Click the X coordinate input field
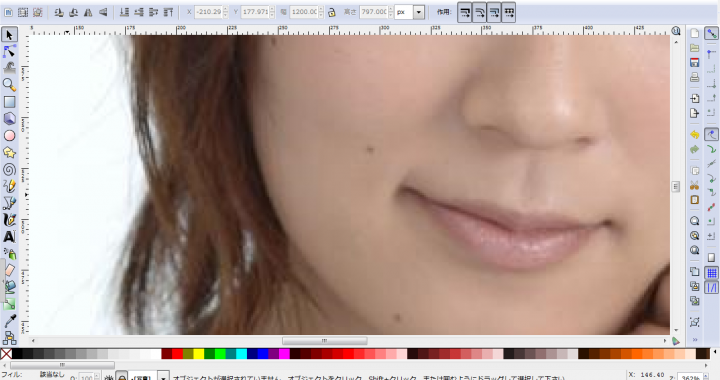The width and height of the screenshot is (720, 380). click(x=208, y=12)
